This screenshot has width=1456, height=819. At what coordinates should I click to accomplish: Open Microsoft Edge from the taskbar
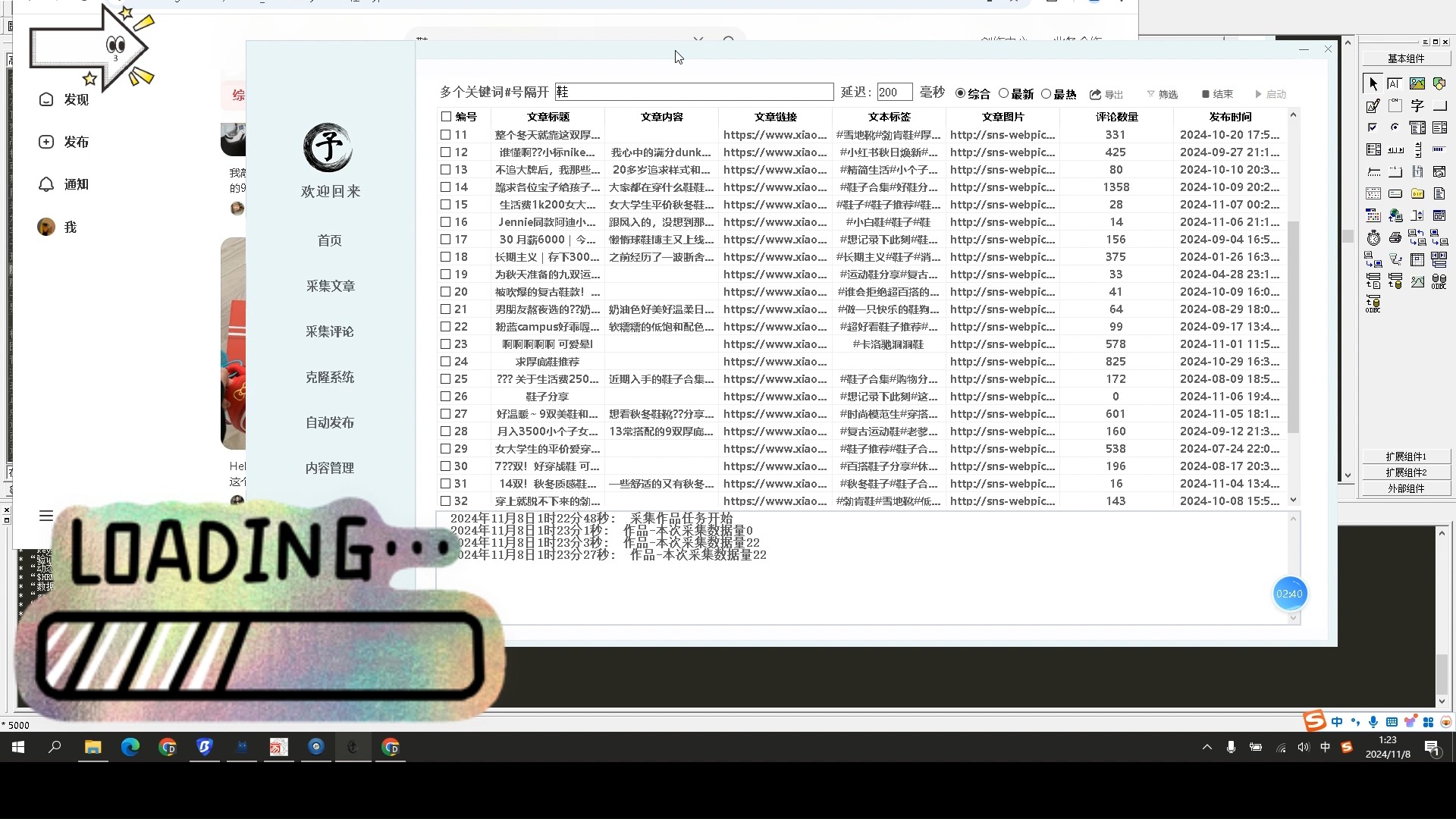pyautogui.click(x=130, y=747)
